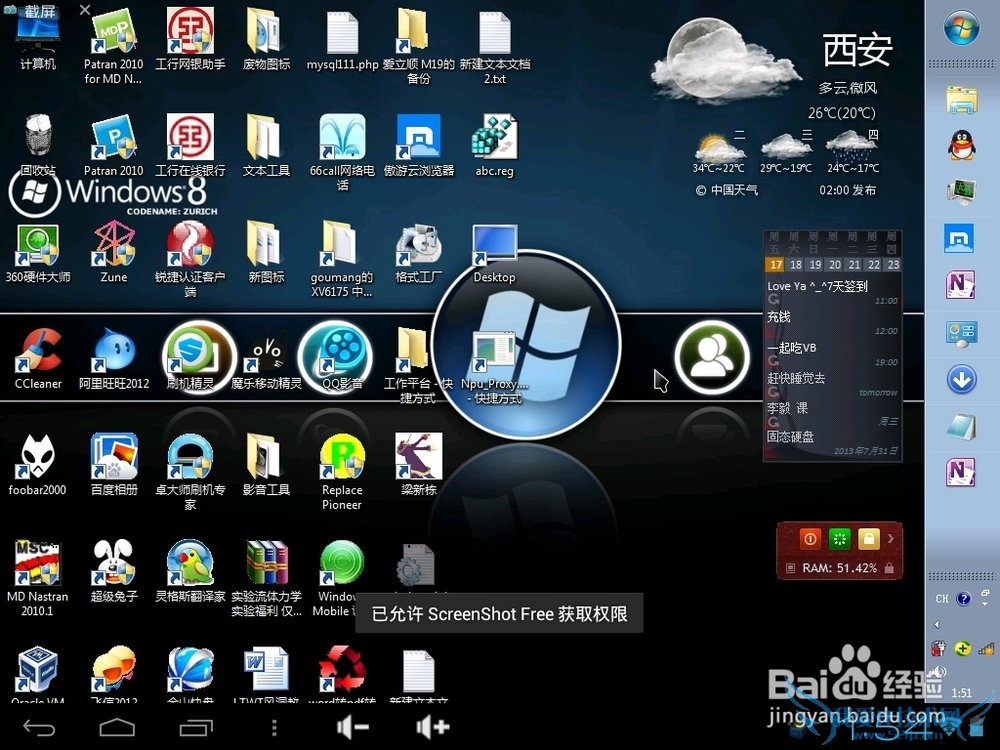Open the 计算机 desktop icon
This screenshot has width=1000, height=750.
pyautogui.click(x=38, y=40)
